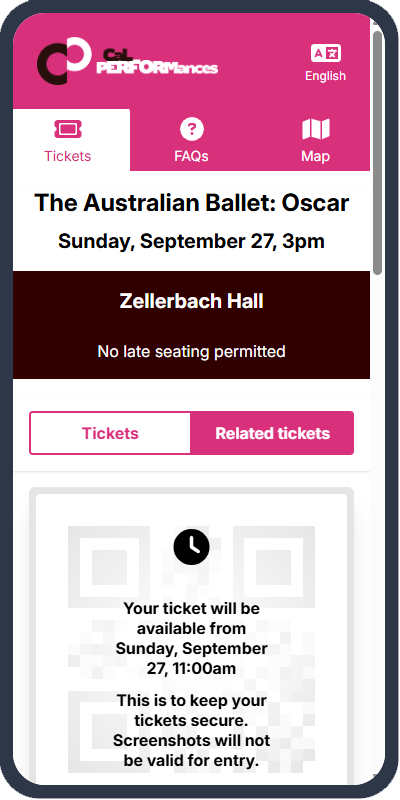This screenshot has width=400, height=800.
Task: Switch to the Tickets segmented view
Action: point(110,433)
